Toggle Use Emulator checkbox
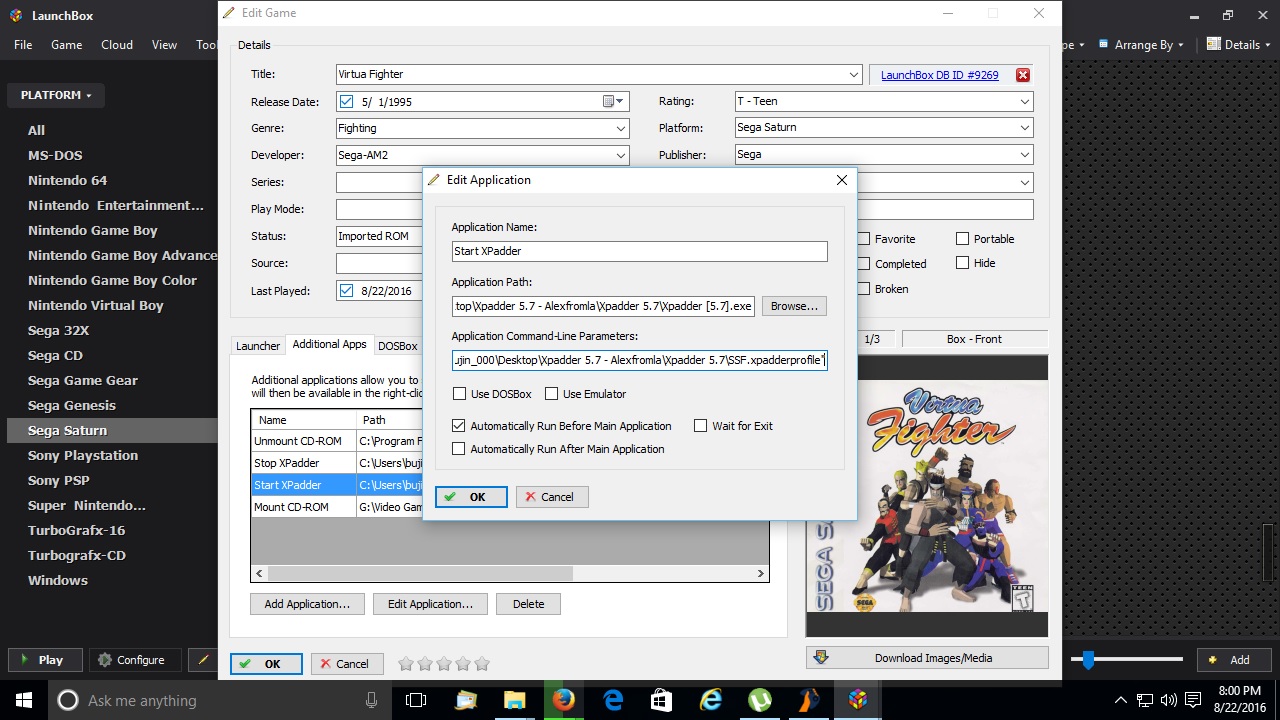This screenshot has height=720, width=1280. (551, 394)
